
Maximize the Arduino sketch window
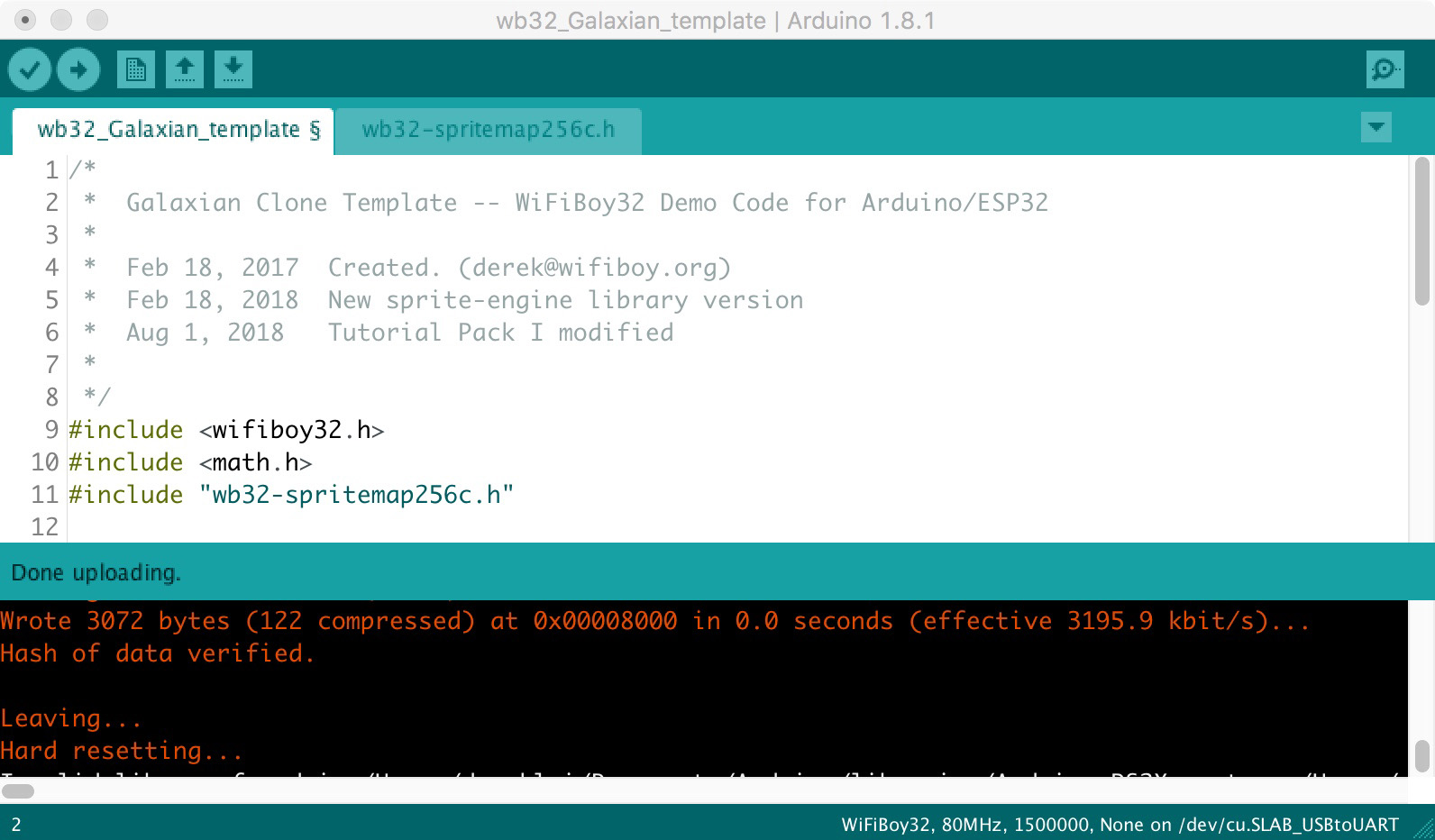pyautogui.click(x=97, y=20)
